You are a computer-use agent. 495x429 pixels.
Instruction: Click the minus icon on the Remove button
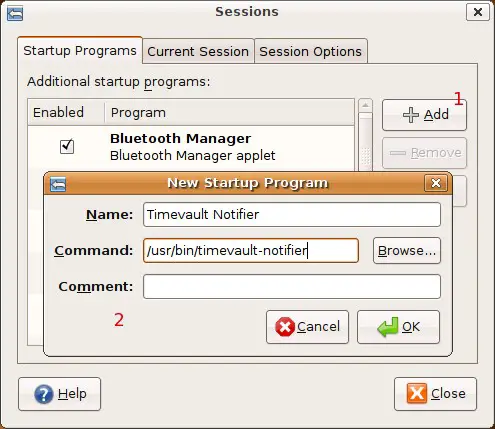[x=398, y=153]
